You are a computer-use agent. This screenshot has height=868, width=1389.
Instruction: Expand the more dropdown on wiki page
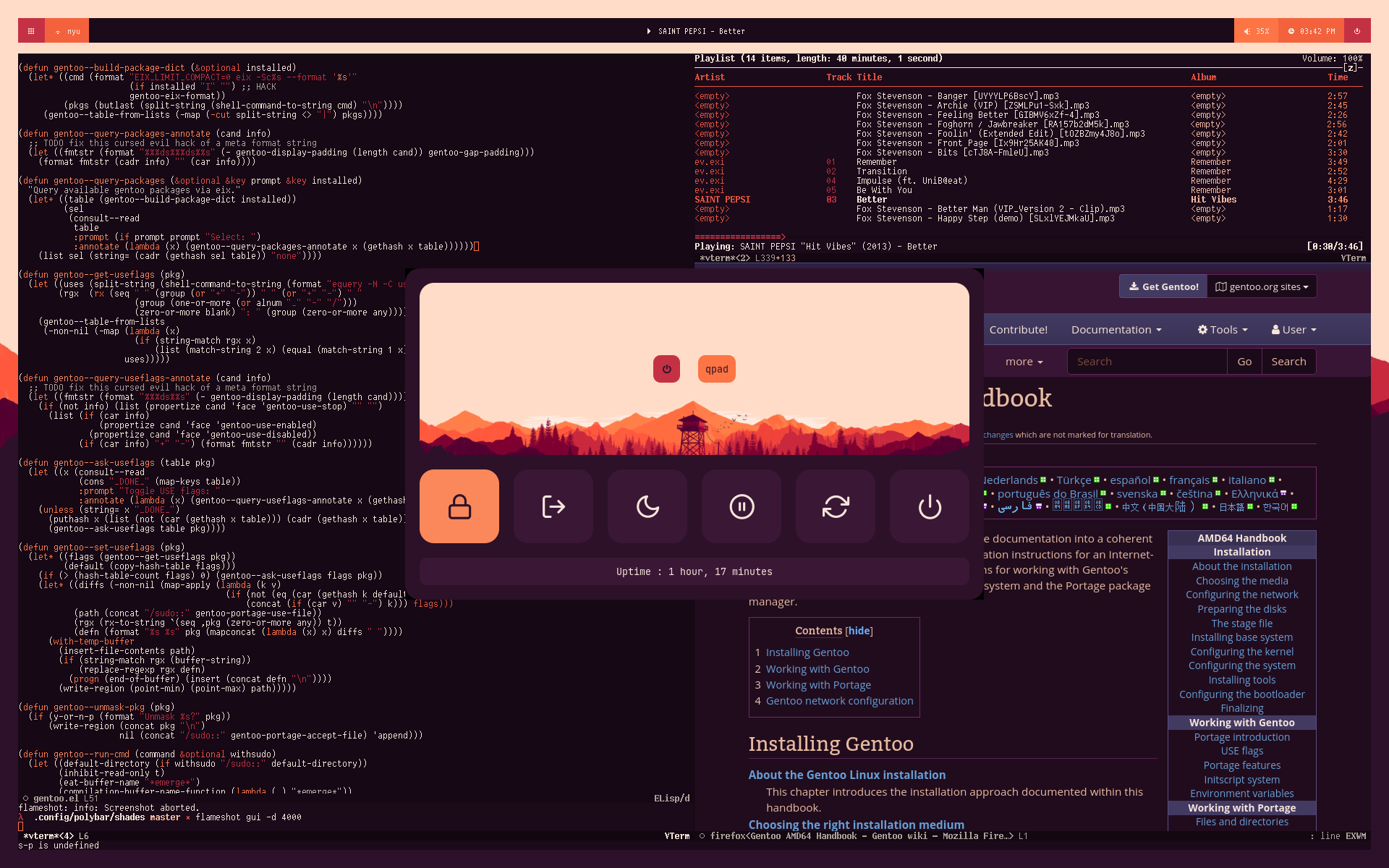click(1024, 362)
